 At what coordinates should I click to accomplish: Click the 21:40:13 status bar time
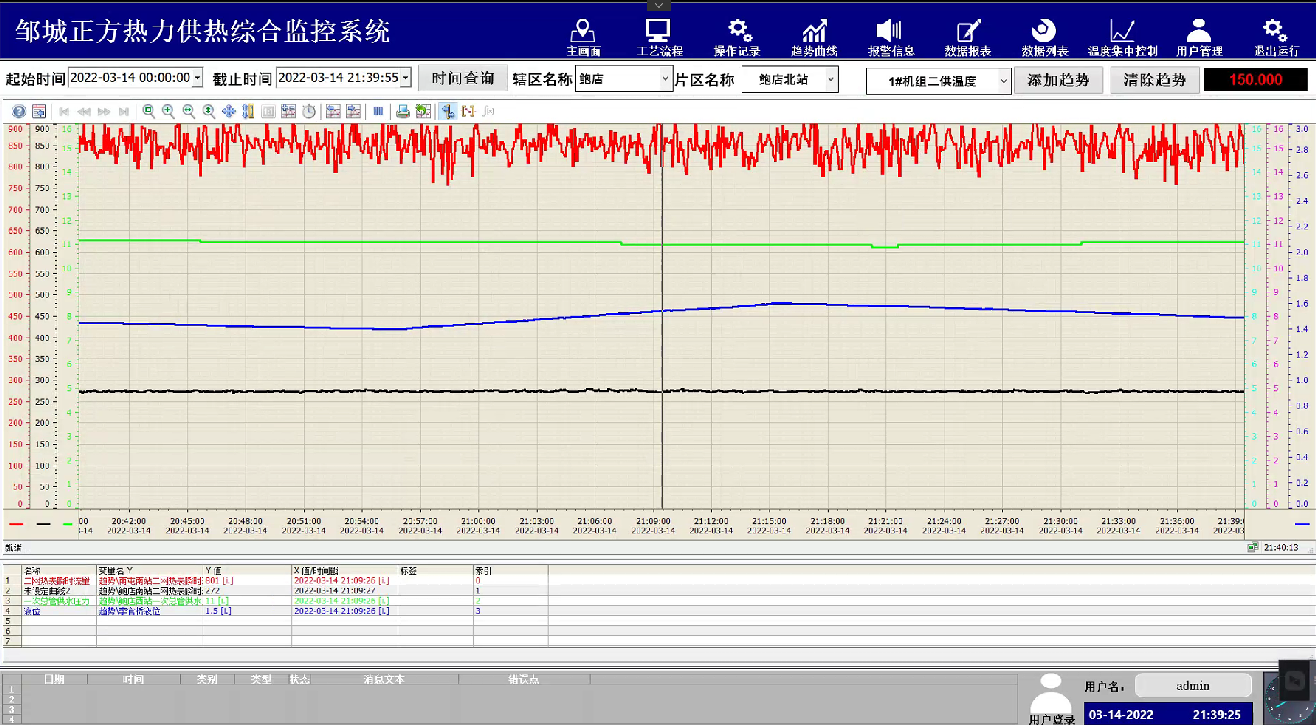(x=1280, y=547)
